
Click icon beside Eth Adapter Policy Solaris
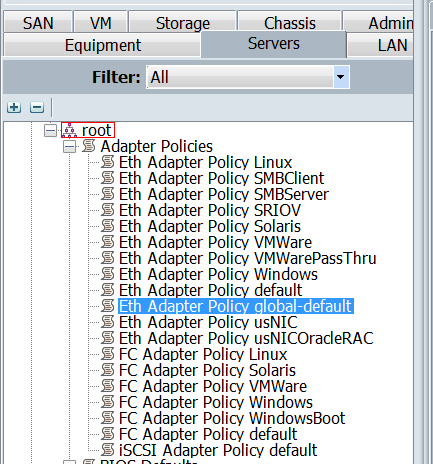108,226
